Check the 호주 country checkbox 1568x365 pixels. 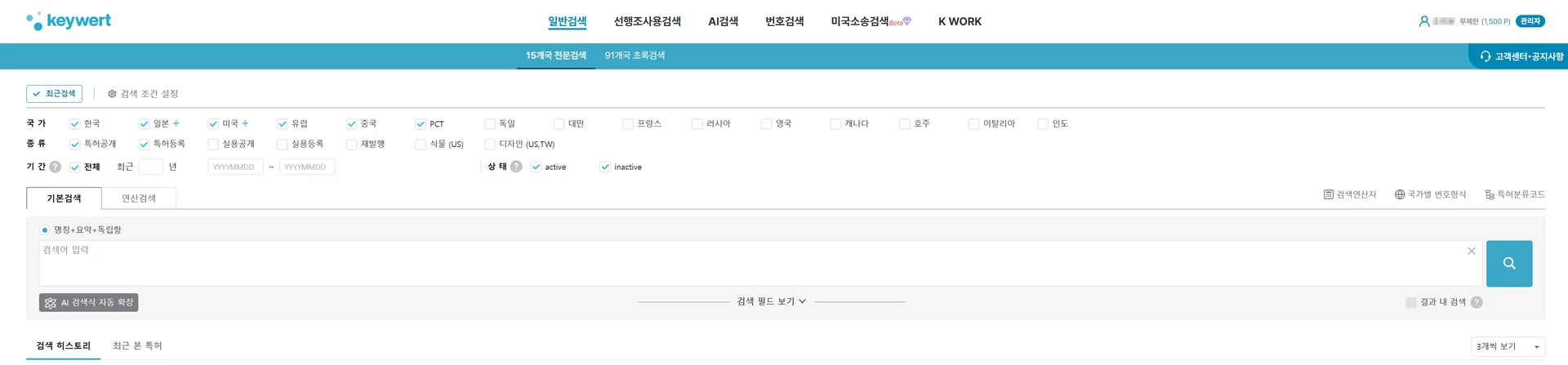[904, 124]
